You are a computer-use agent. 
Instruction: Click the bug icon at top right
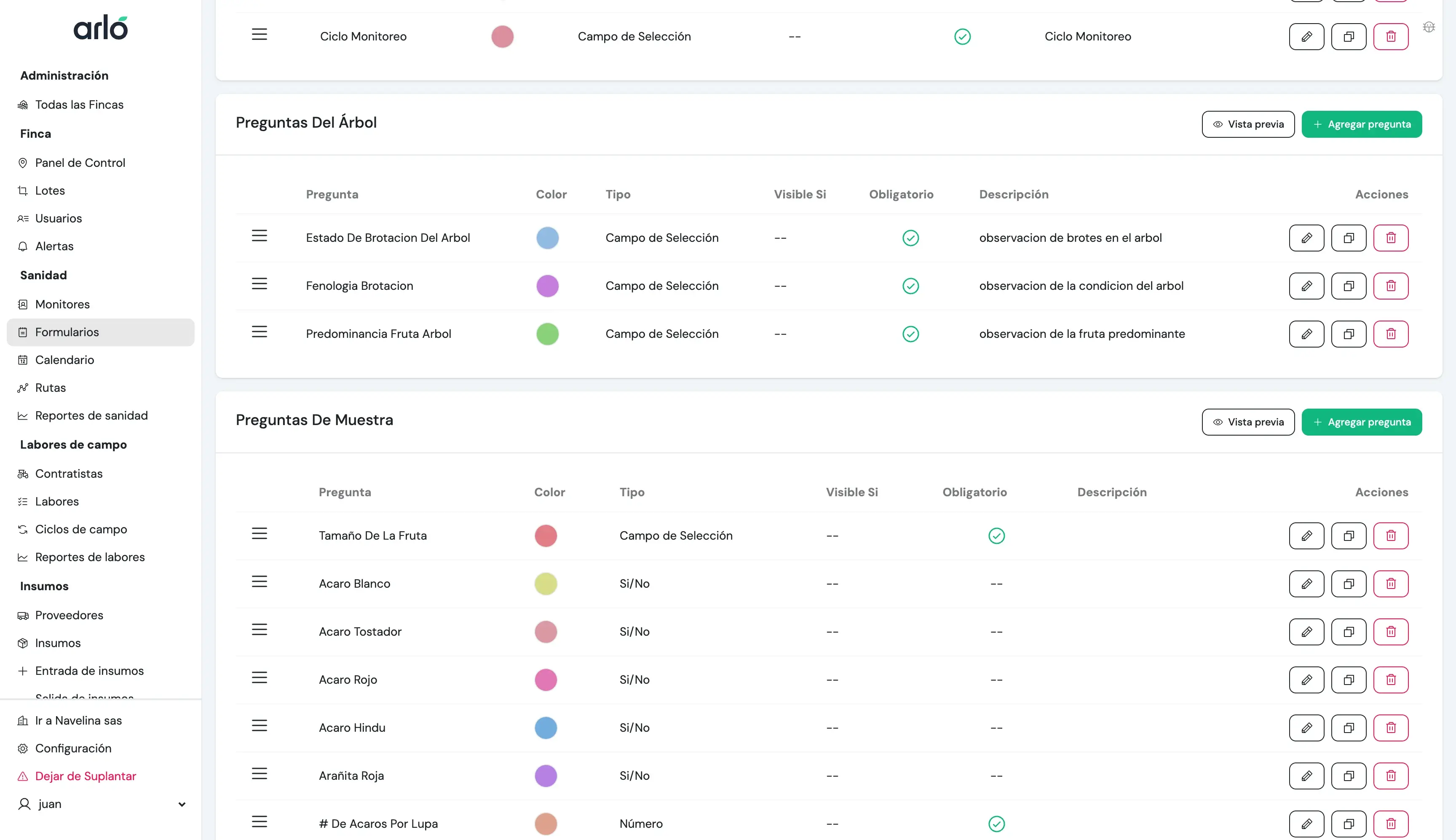pyautogui.click(x=1428, y=27)
